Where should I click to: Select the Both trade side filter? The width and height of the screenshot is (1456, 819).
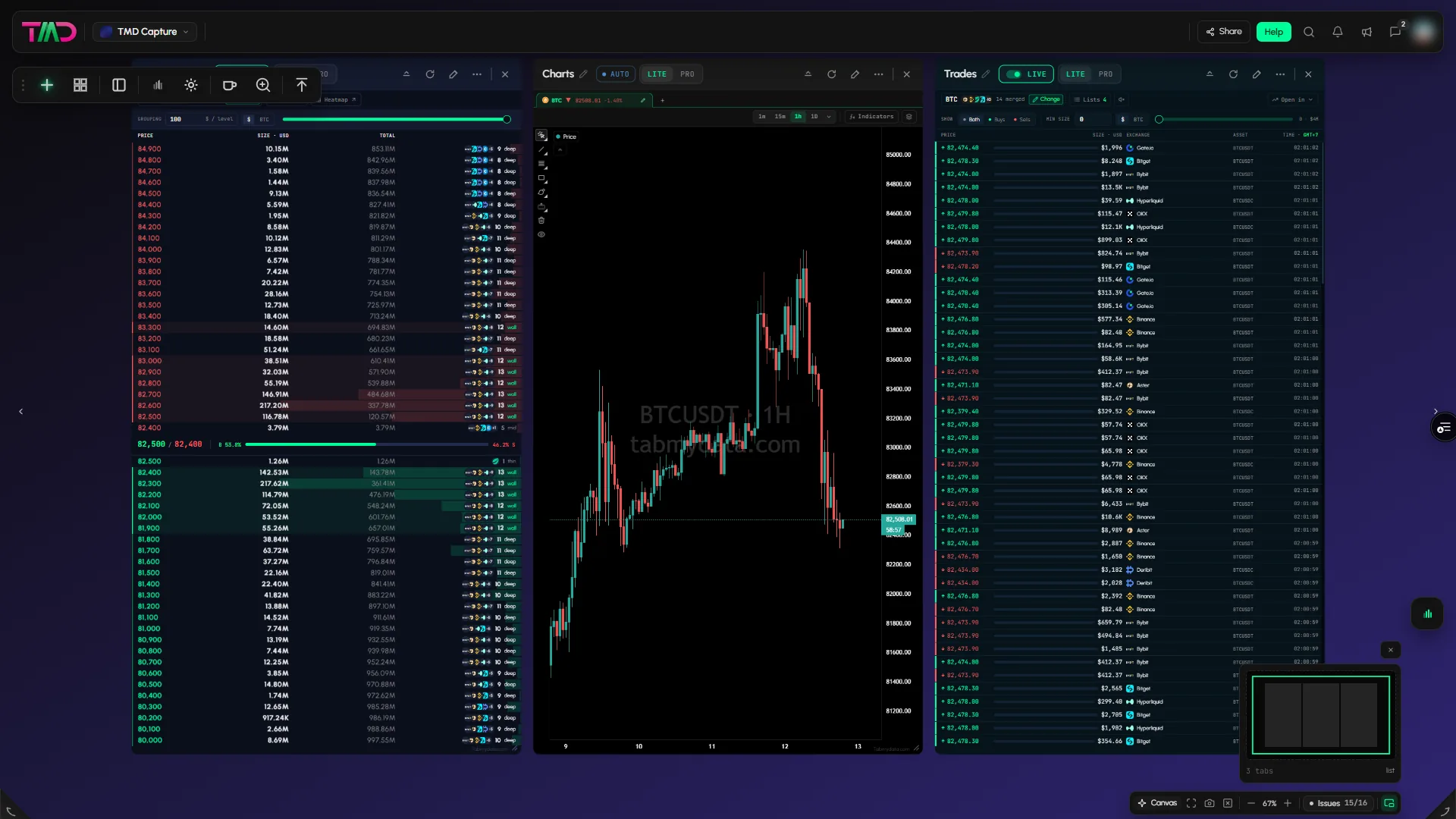click(971, 120)
